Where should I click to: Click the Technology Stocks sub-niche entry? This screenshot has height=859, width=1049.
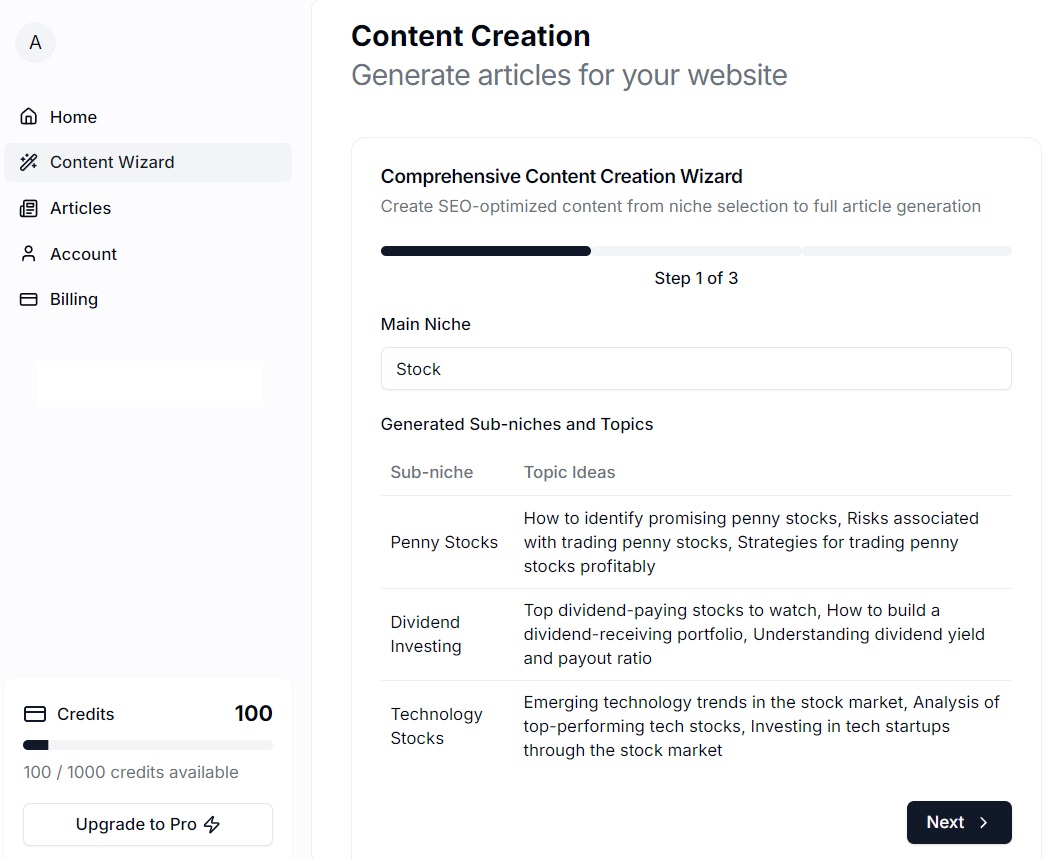(437, 726)
